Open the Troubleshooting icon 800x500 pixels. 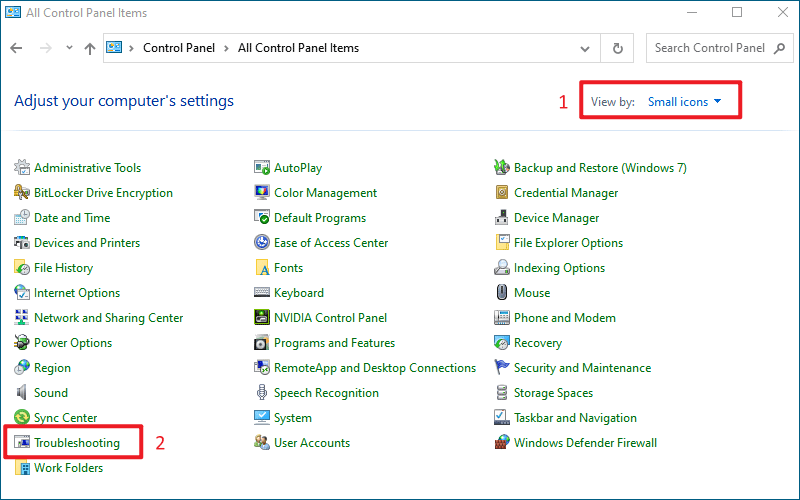point(22,442)
